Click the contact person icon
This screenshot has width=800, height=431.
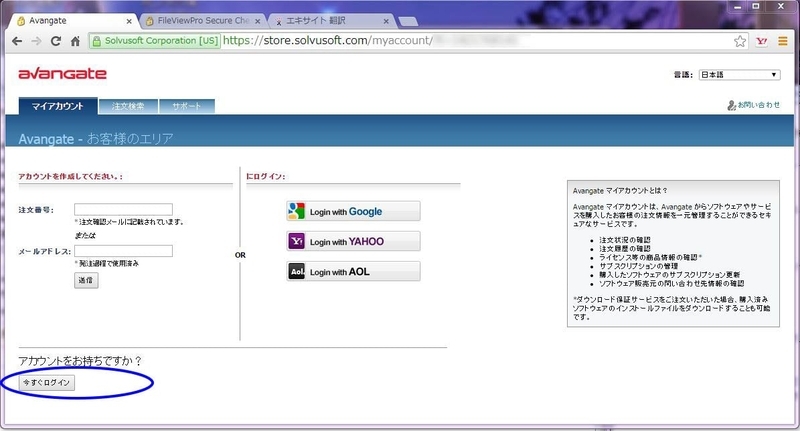(732, 105)
